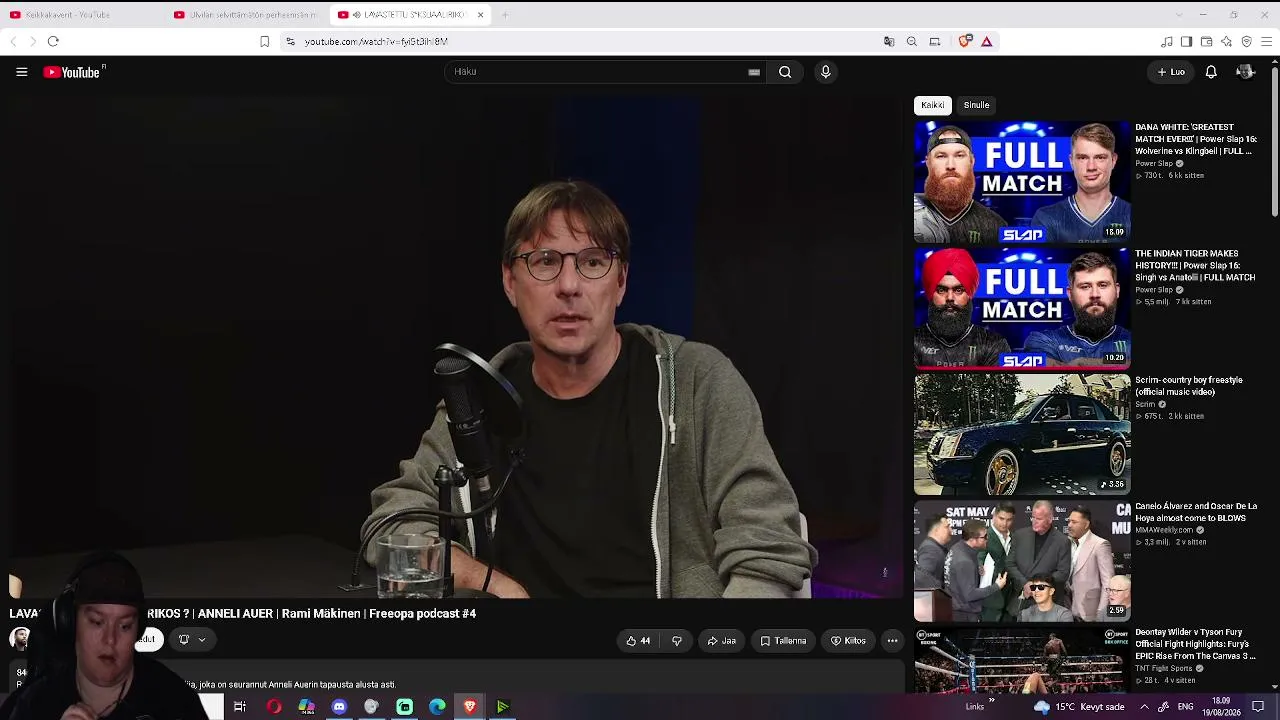Close the active LAVASTETTU tab
The height and width of the screenshot is (720, 1280).
coord(480,15)
